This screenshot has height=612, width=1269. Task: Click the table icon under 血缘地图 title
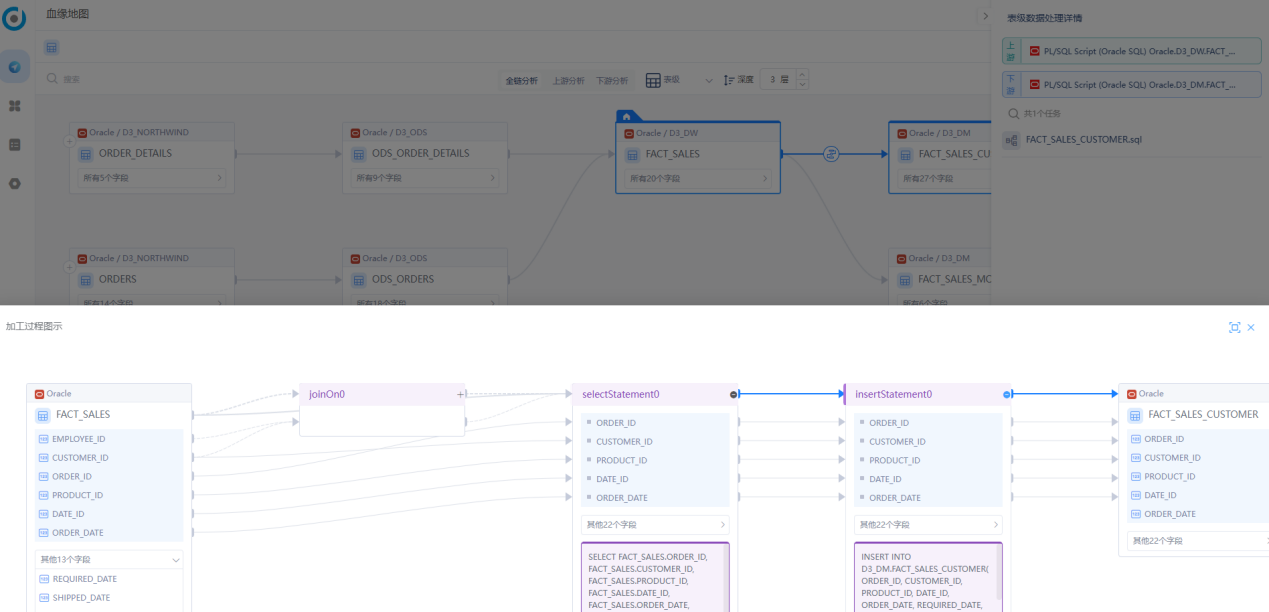52,47
